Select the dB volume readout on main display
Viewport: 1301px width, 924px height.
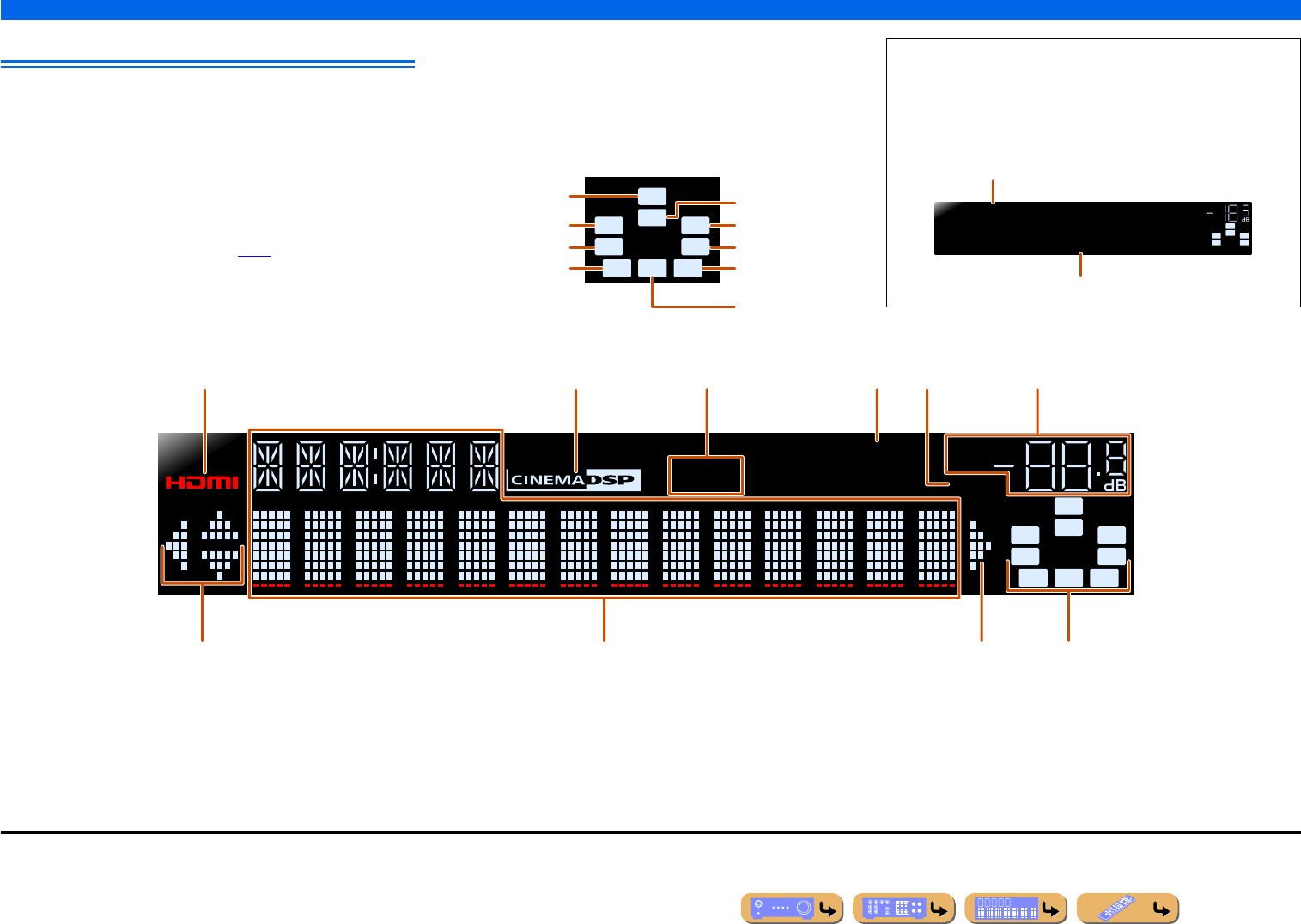click(x=1059, y=465)
